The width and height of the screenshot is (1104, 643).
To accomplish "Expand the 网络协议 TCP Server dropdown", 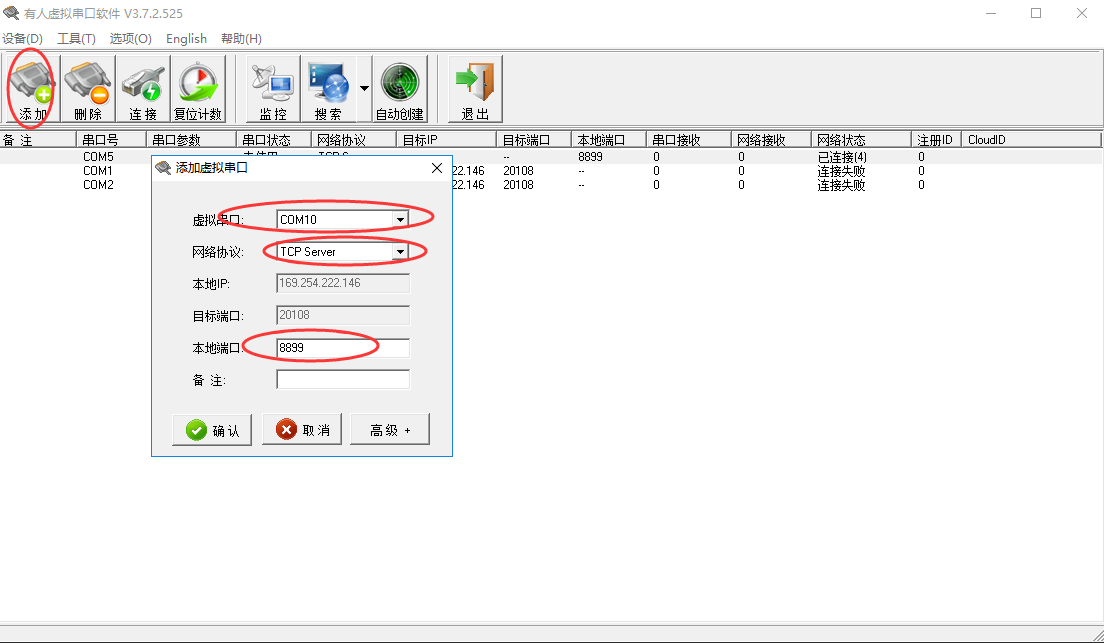I will coord(400,251).
